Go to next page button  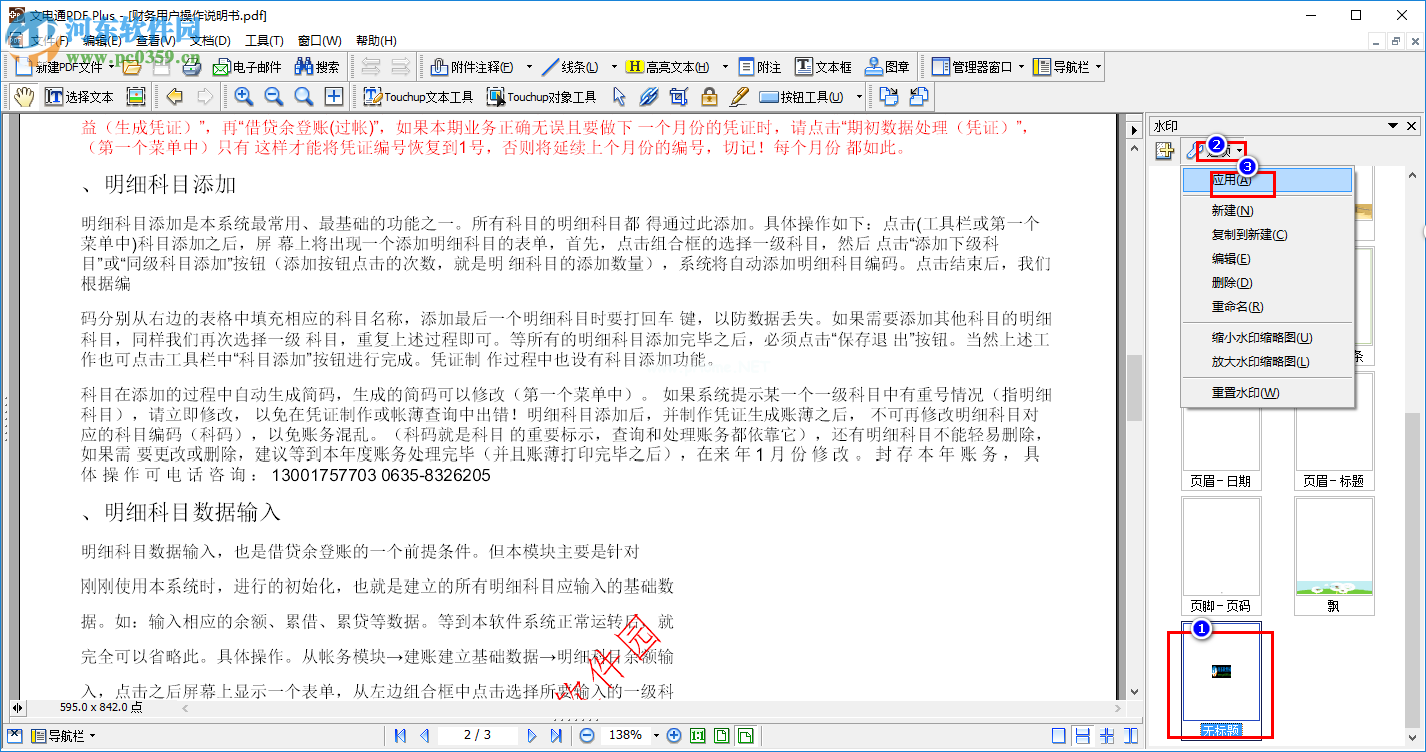click(532, 736)
